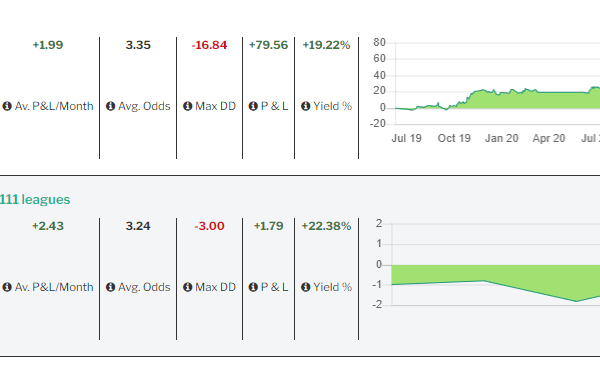The image size is (600, 368).
Task: Click Jan 20 label on top chart
Action: pyautogui.click(x=502, y=138)
